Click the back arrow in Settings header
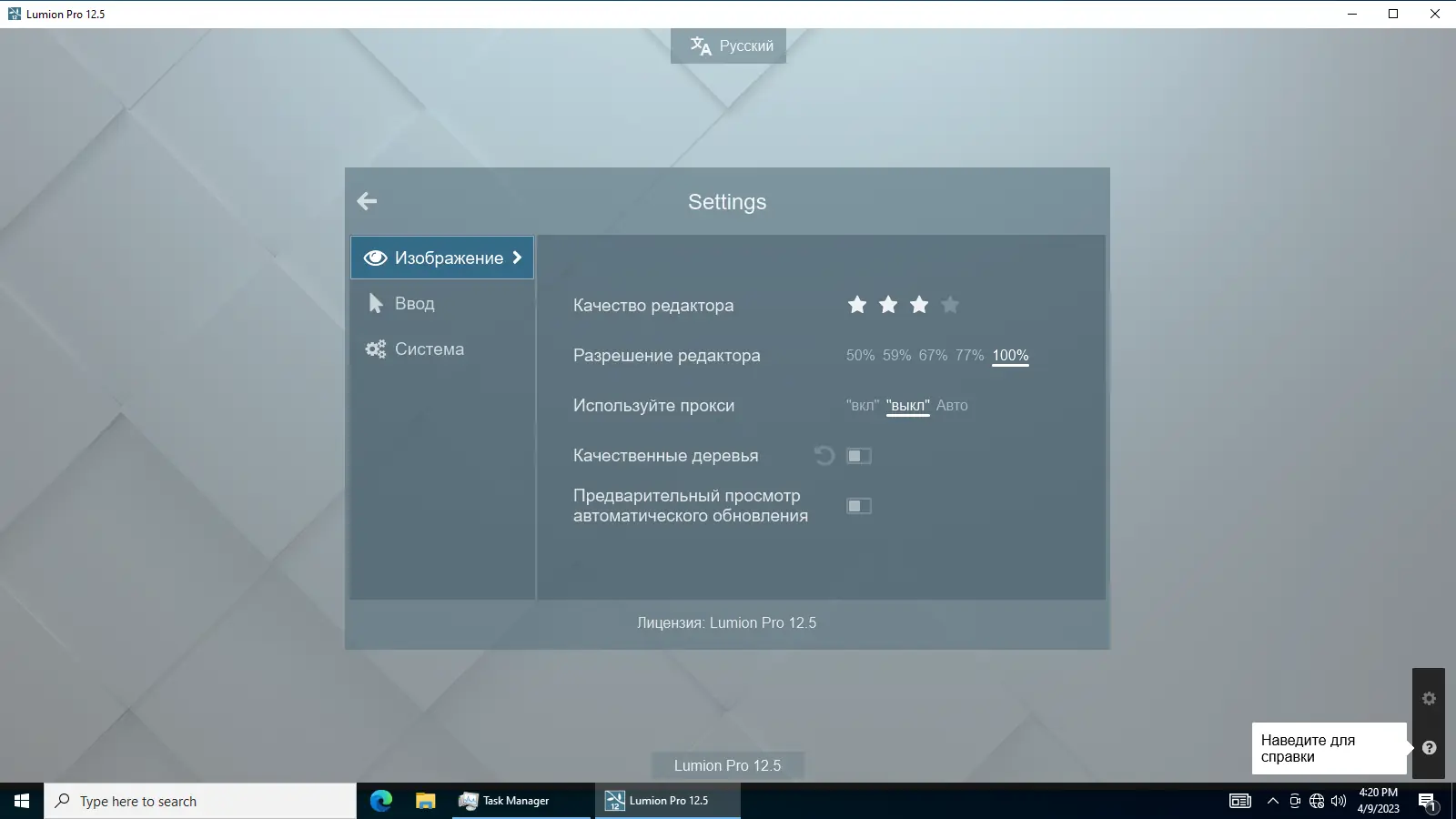 click(367, 201)
